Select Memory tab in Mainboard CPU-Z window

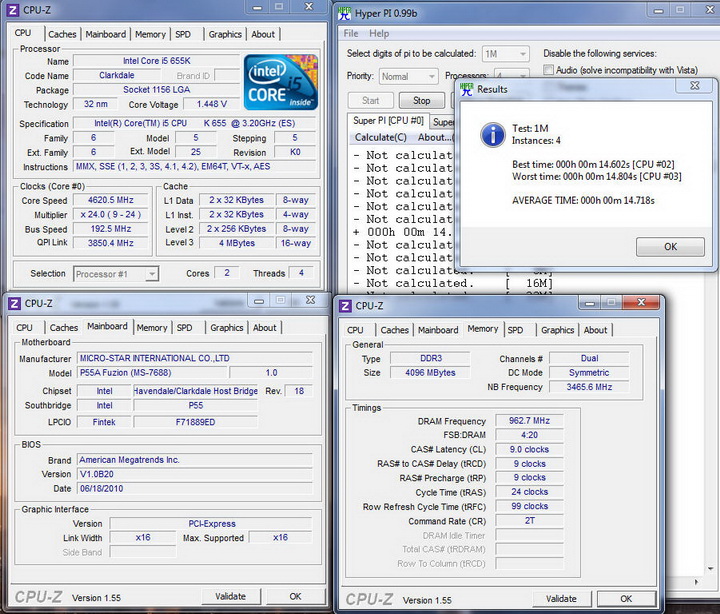point(152,328)
